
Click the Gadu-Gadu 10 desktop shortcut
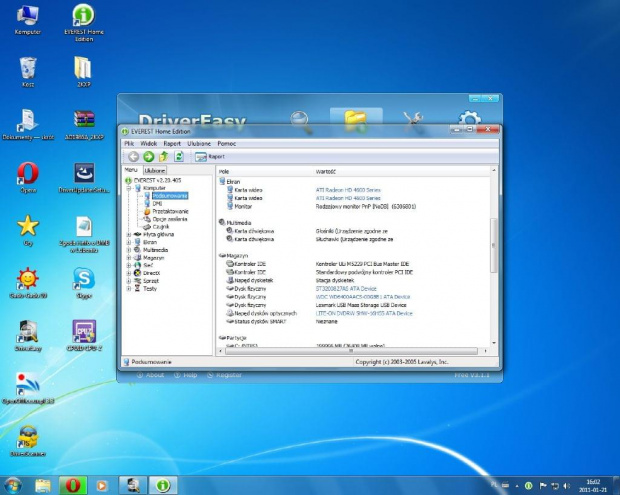point(28,283)
